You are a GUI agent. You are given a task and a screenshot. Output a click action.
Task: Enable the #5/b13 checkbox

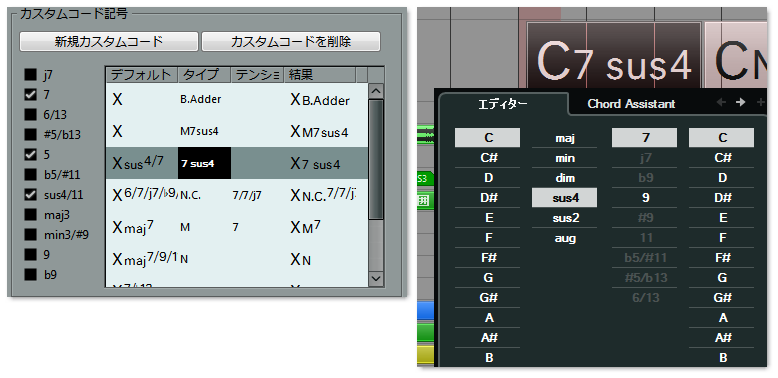(31, 134)
